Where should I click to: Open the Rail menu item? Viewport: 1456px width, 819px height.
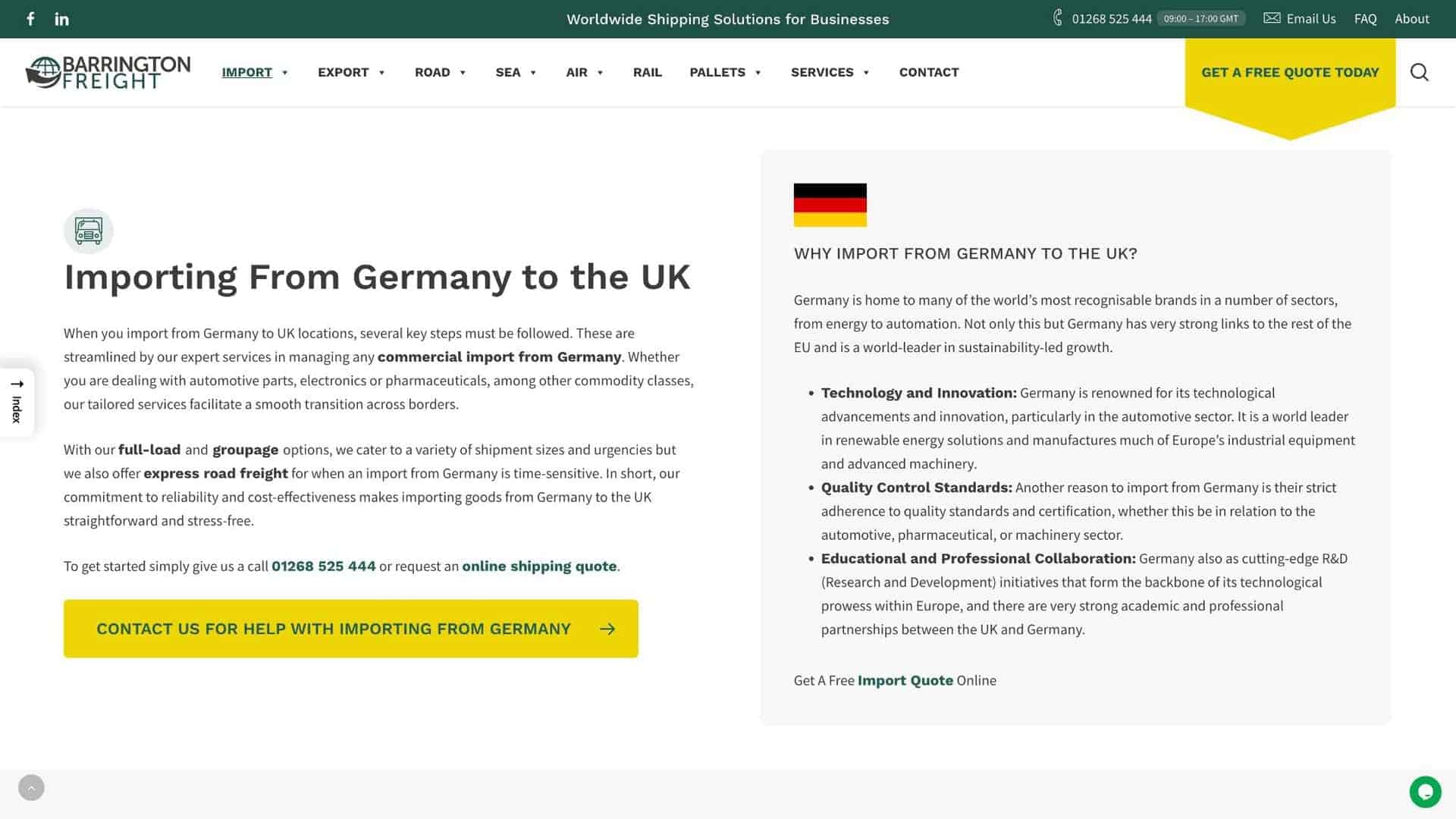pyautogui.click(x=647, y=72)
